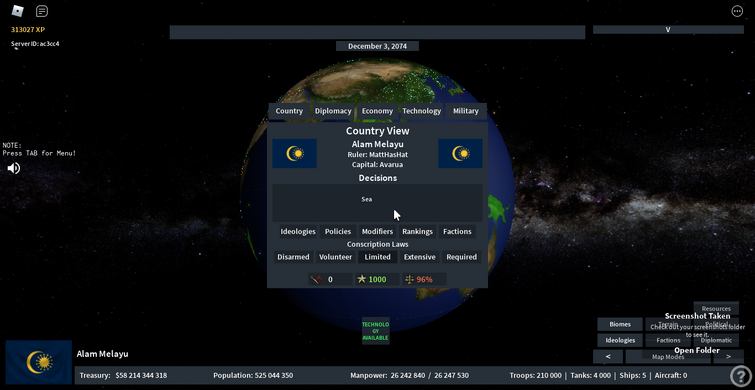Click the star political power icon
Viewport: 755px width, 390px height.
[x=361, y=279]
